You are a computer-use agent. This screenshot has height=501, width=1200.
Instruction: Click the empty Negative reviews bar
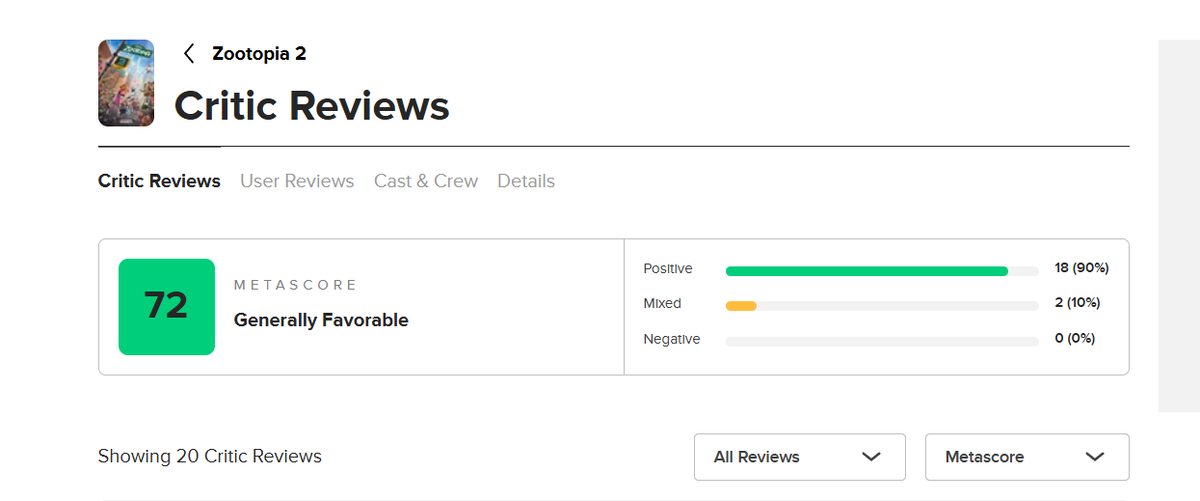(x=882, y=341)
